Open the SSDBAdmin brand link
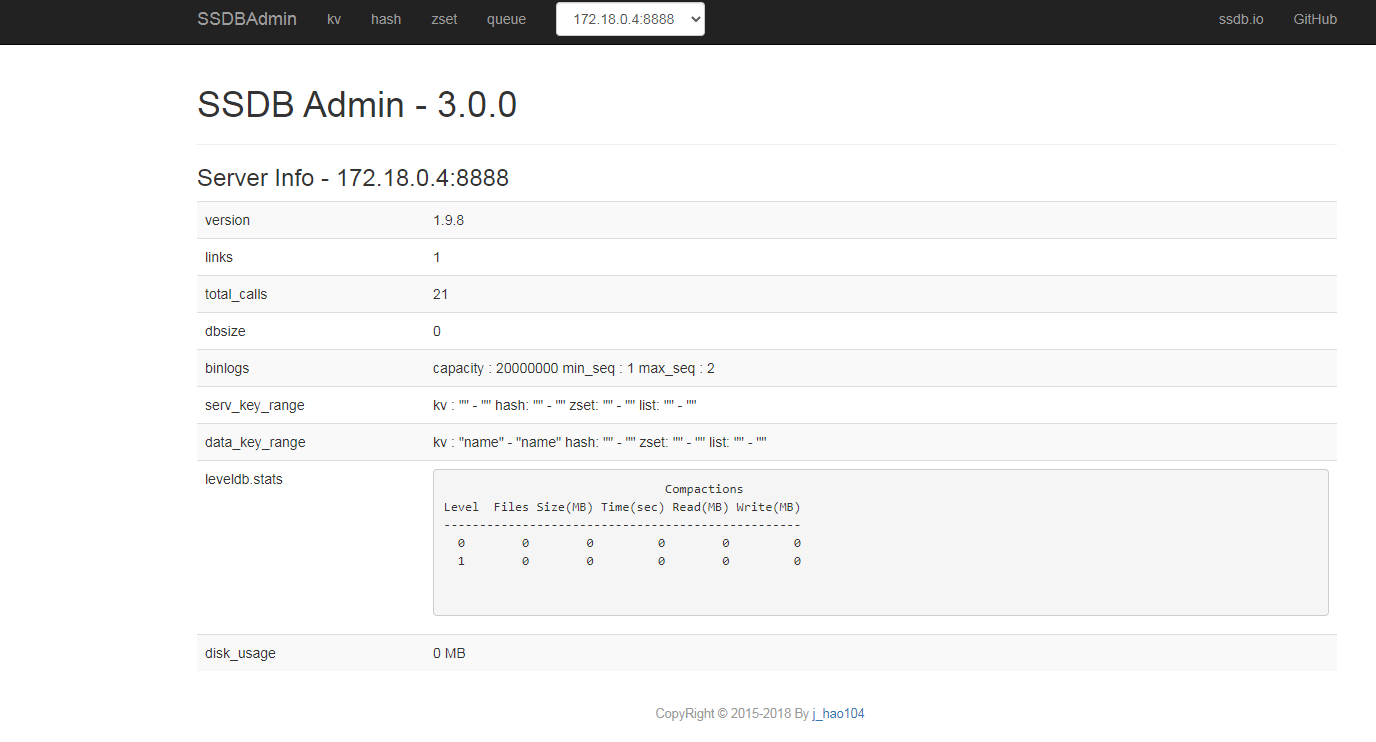The height and width of the screenshot is (742, 1376). (247, 19)
